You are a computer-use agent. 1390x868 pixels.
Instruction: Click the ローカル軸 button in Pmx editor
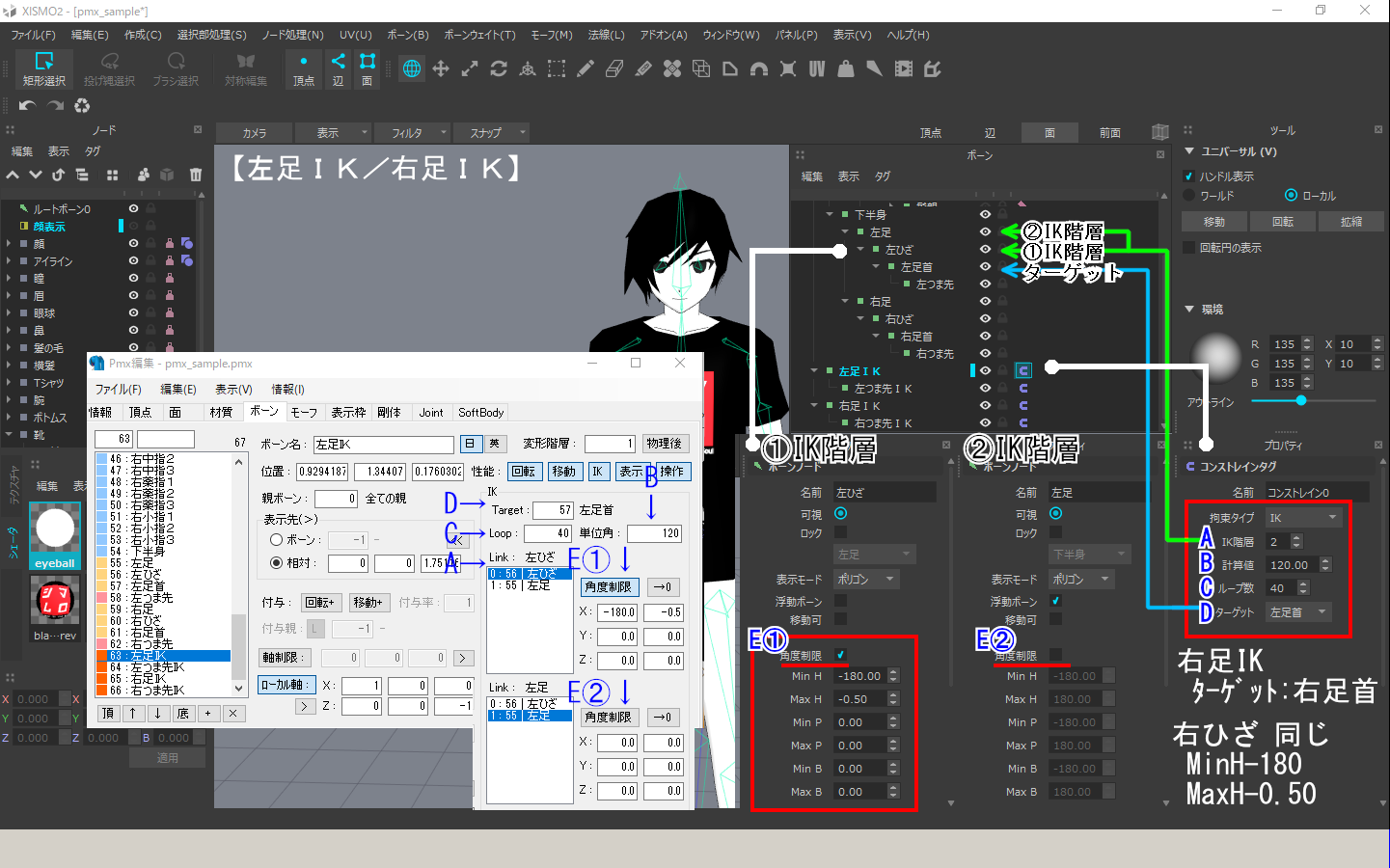286,685
